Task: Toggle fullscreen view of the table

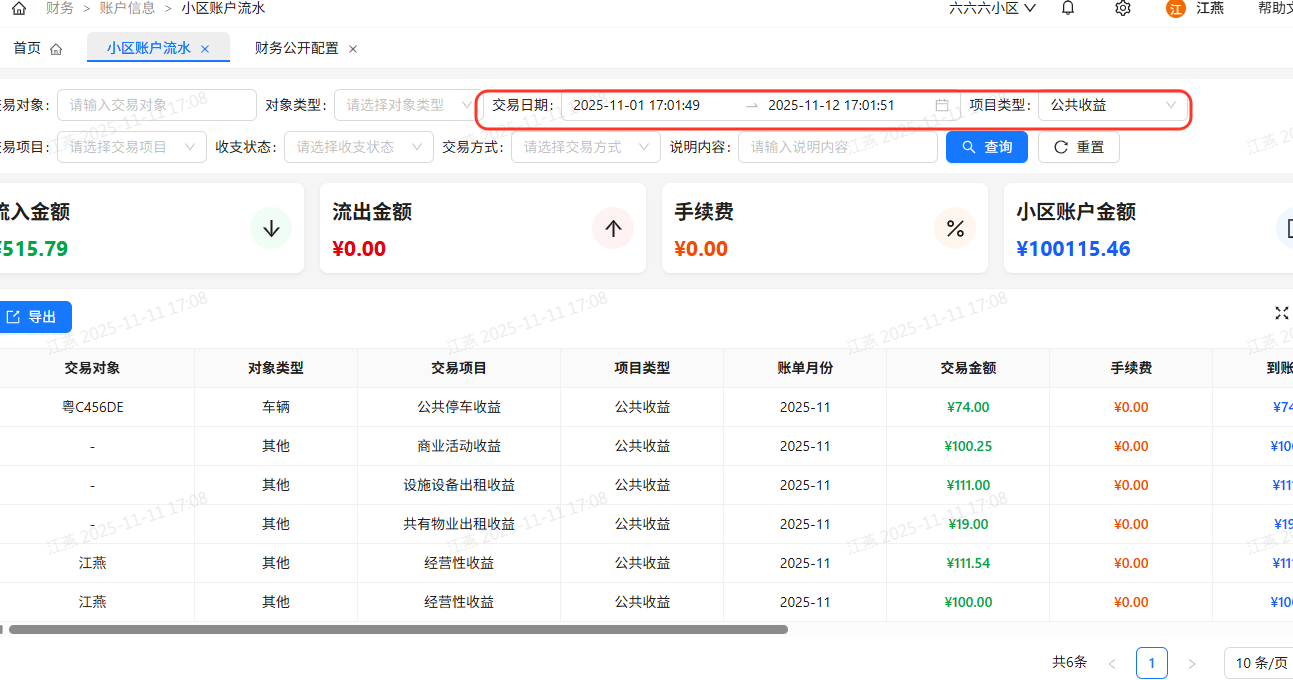Action: point(1281,314)
